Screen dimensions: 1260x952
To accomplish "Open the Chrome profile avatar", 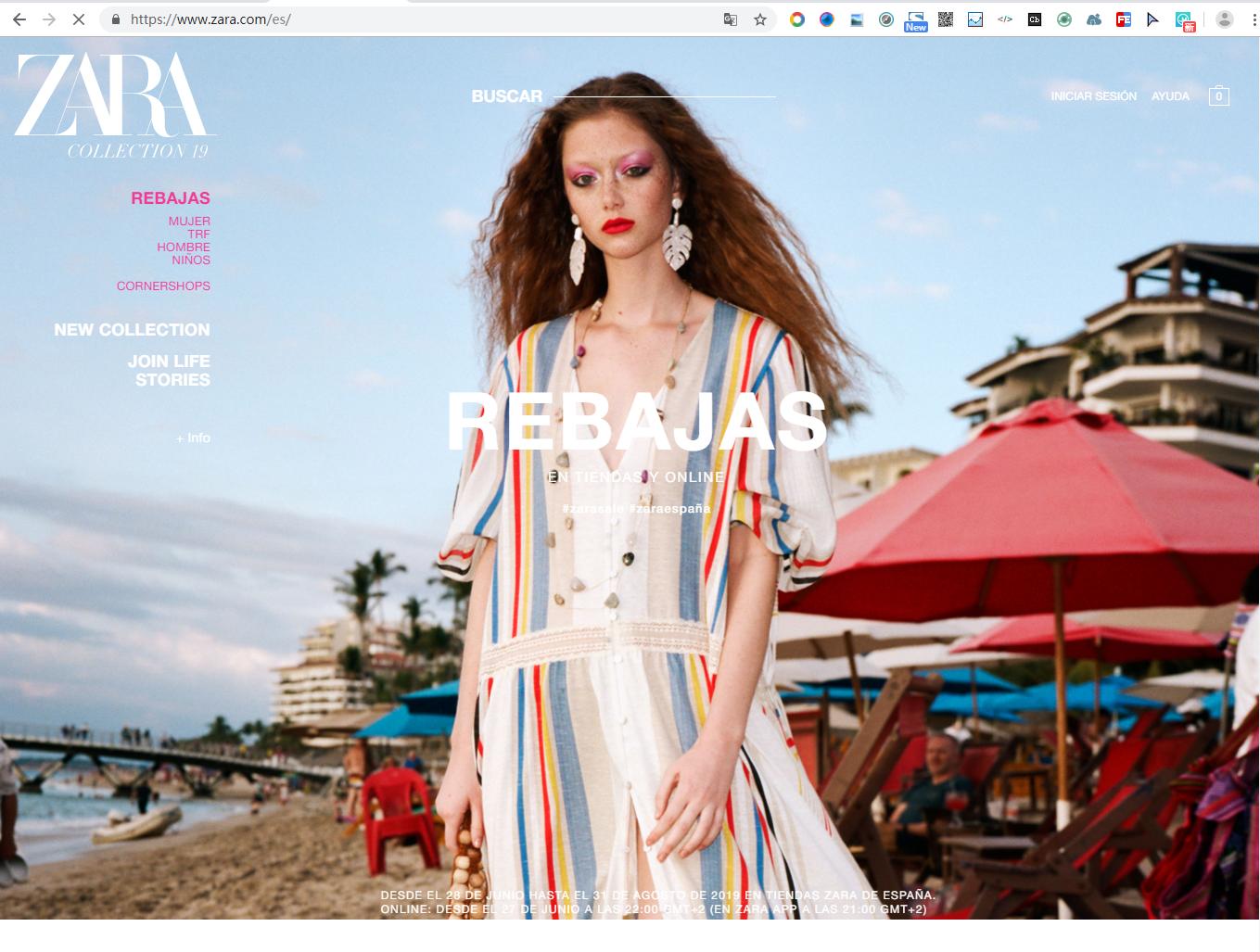I will point(1225,19).
